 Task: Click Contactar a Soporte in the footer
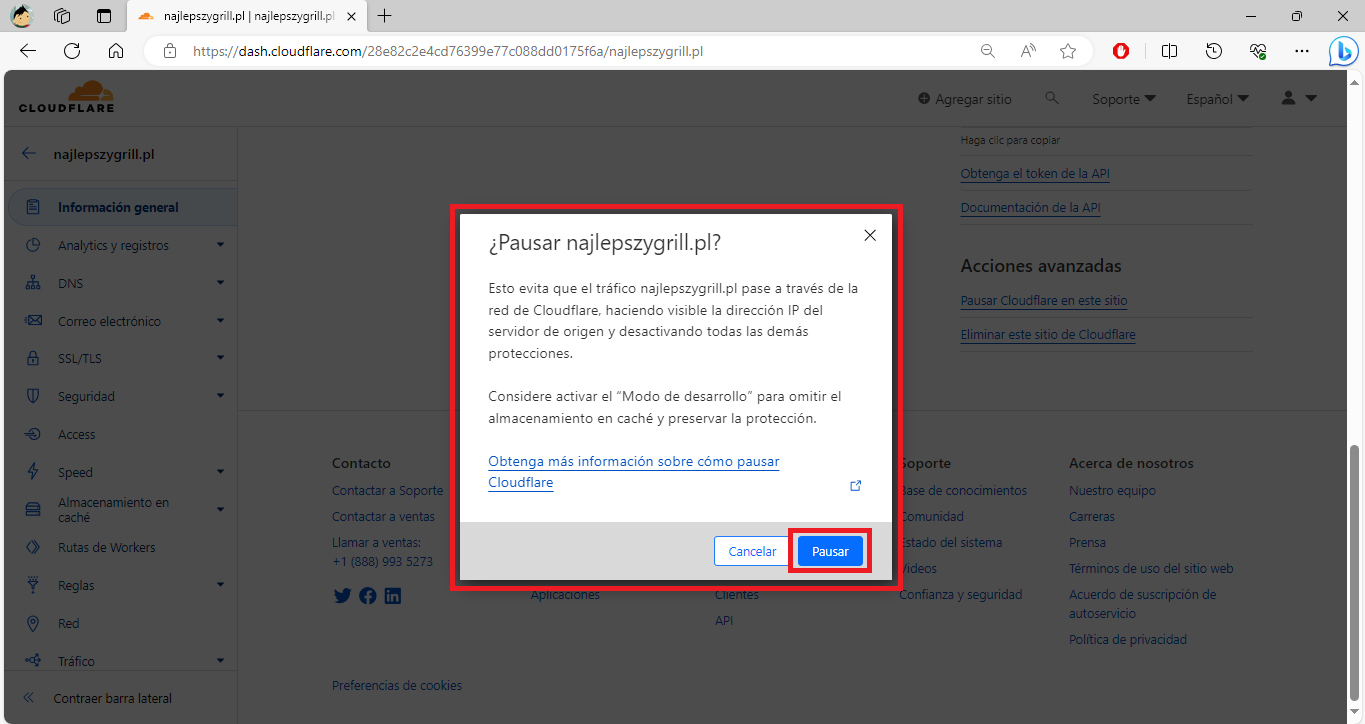tap(387, 491)
